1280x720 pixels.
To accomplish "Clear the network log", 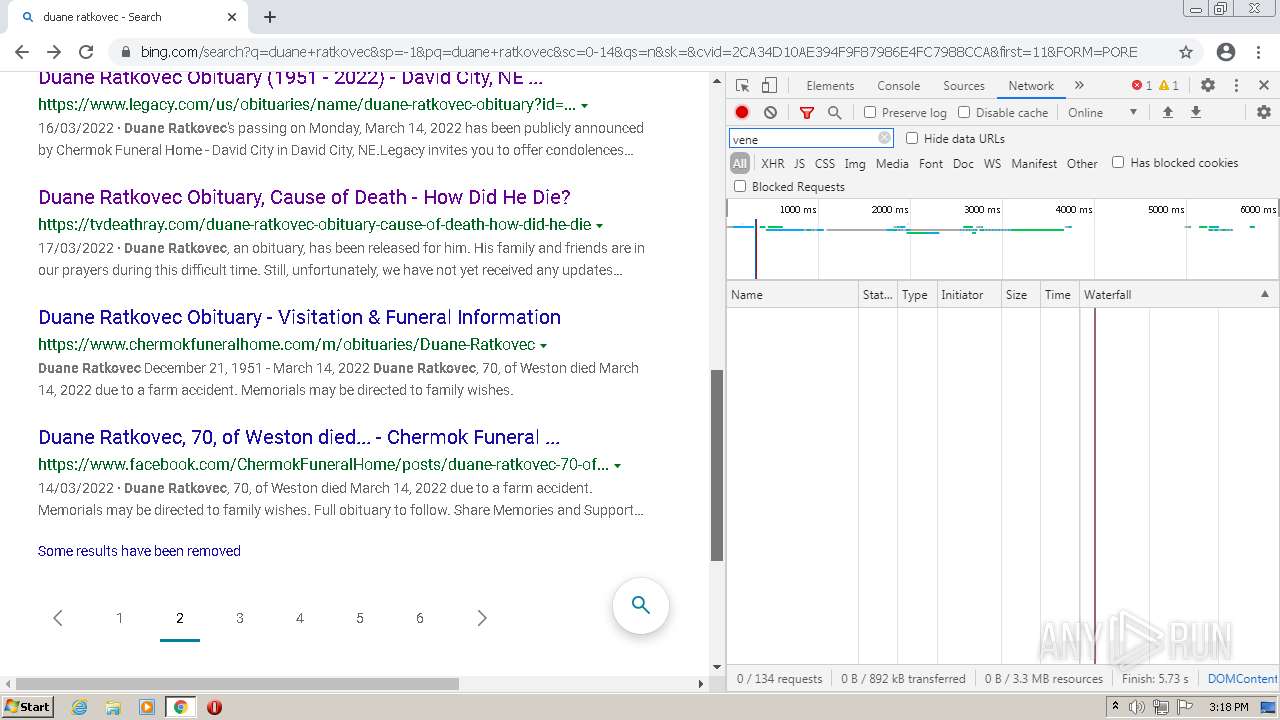I will [770, 113].
